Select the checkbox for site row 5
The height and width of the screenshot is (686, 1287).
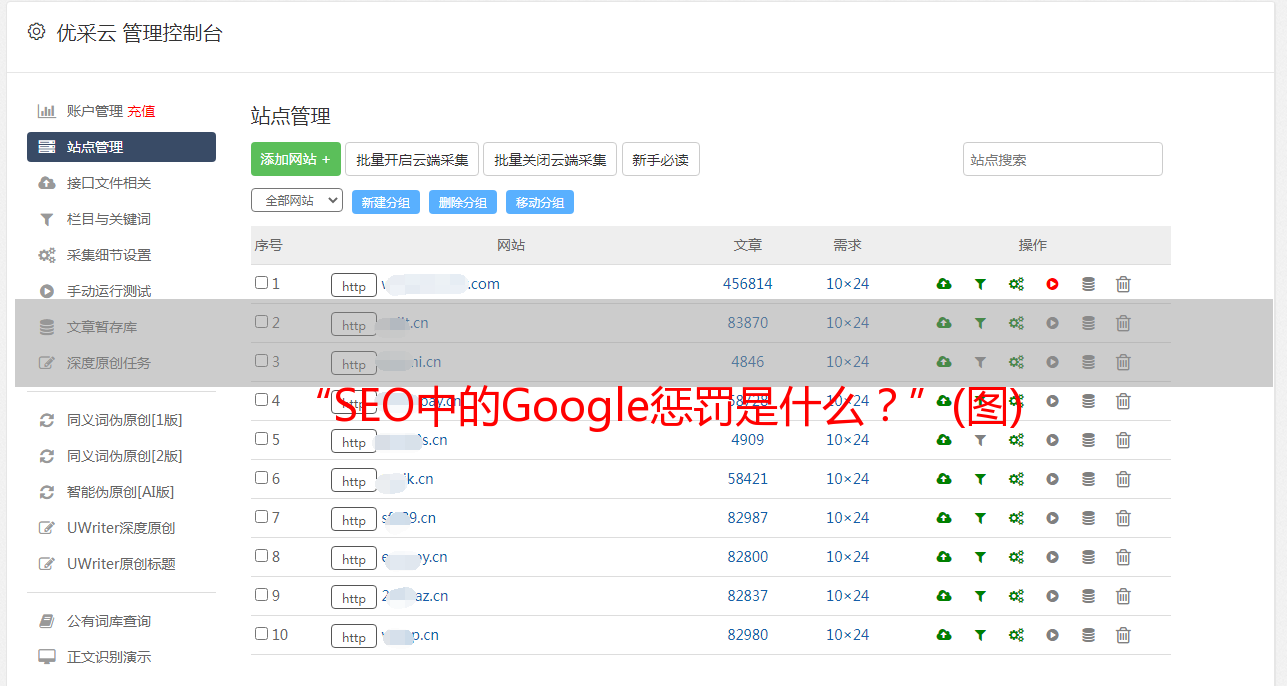click(261, 439)
